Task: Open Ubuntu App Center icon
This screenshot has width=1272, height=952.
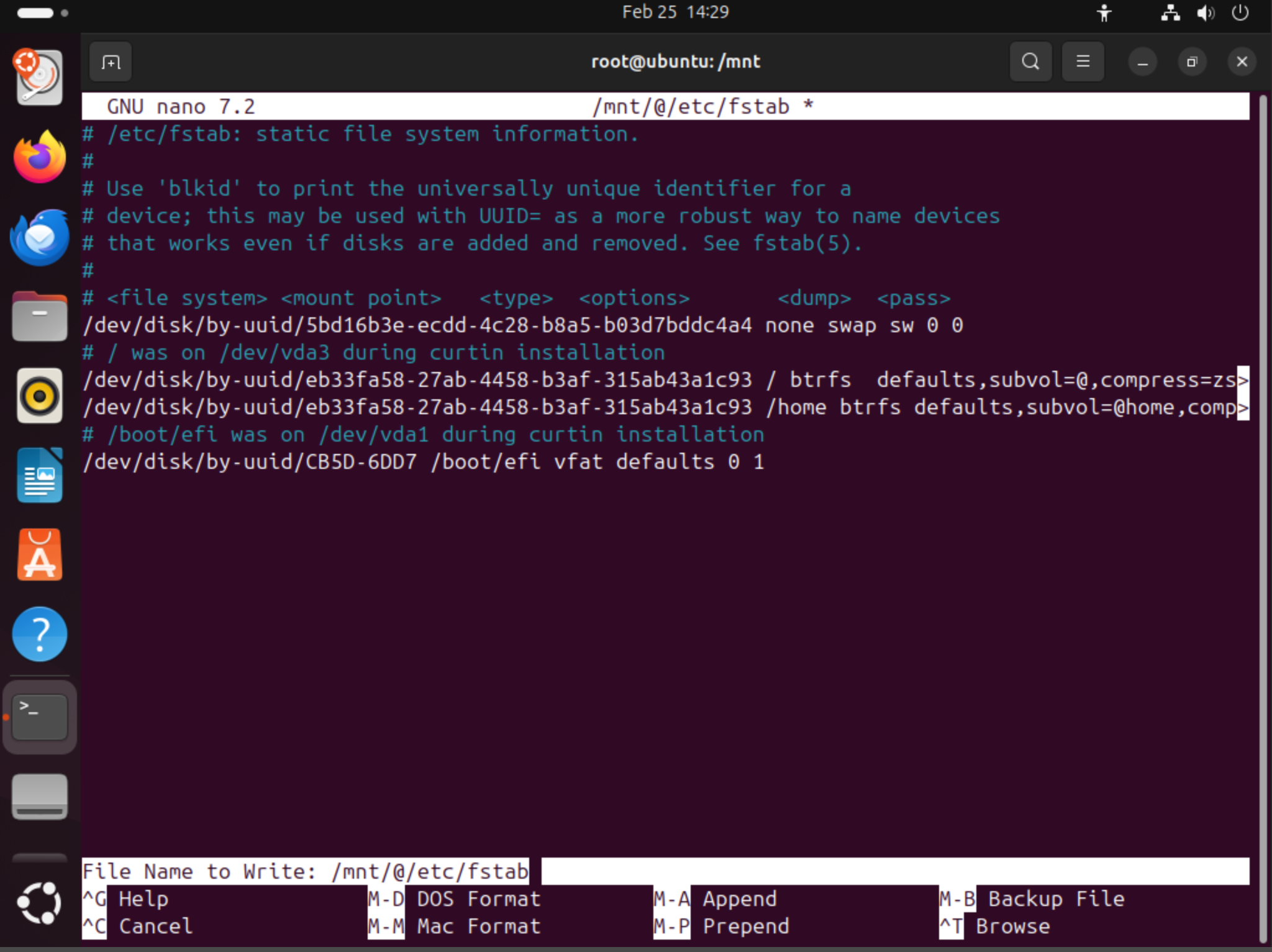Action: point(40,555)
